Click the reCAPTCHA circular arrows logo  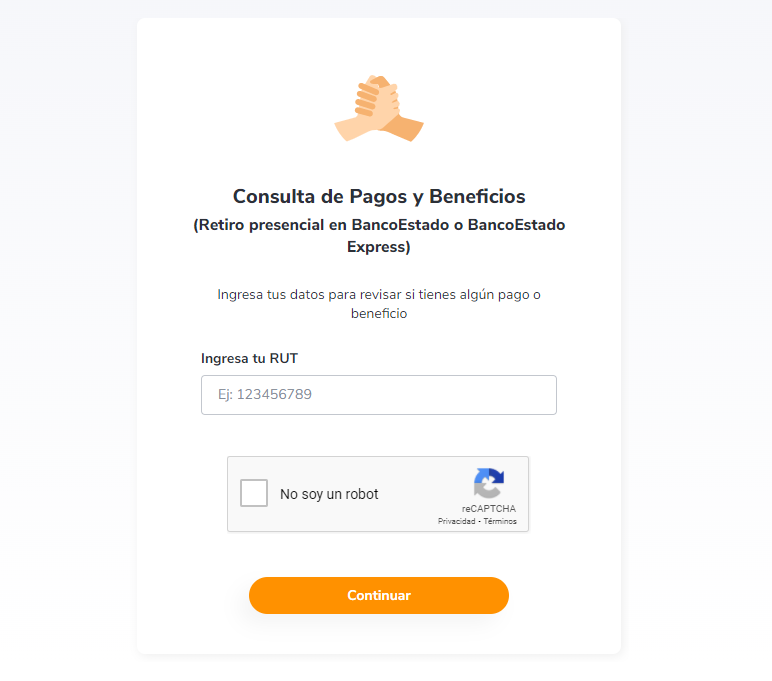(x=489, y=484)
